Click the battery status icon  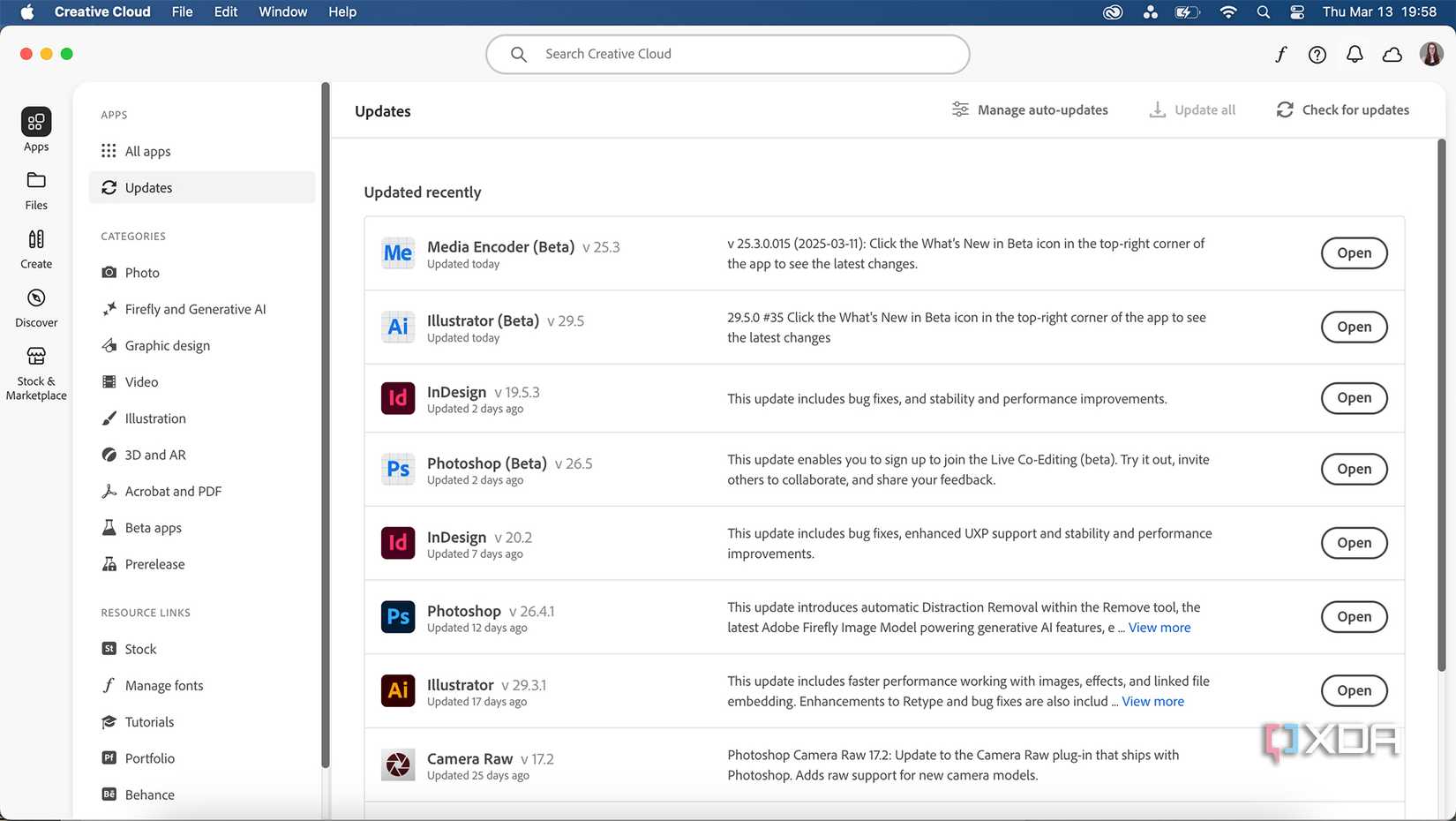(1188, 12)
